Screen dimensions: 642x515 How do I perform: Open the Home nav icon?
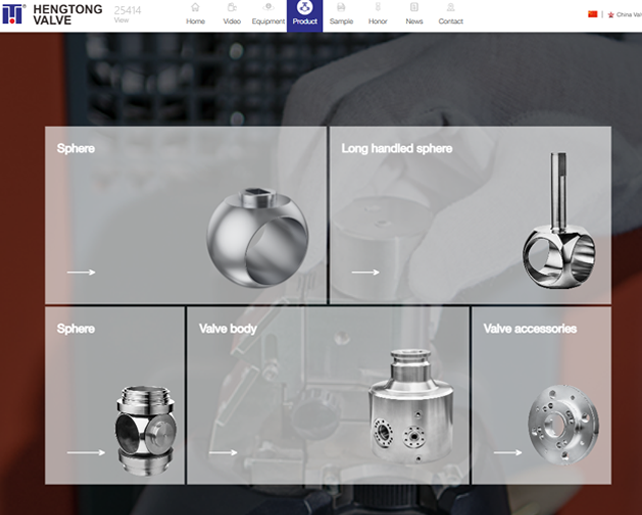click(195, 8)
